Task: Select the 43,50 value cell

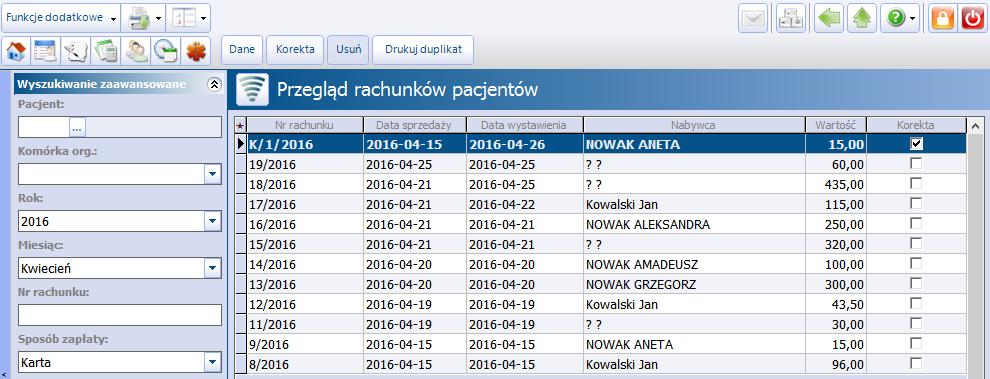Action: point(835,304)
